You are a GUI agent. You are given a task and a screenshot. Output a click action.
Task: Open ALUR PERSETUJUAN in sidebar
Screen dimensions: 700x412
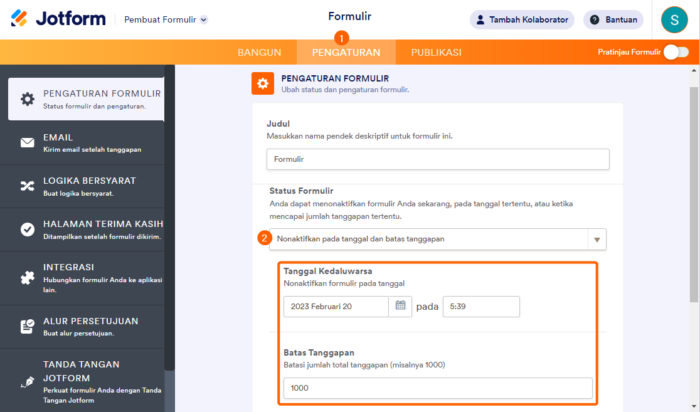click(x=82, y=326)
